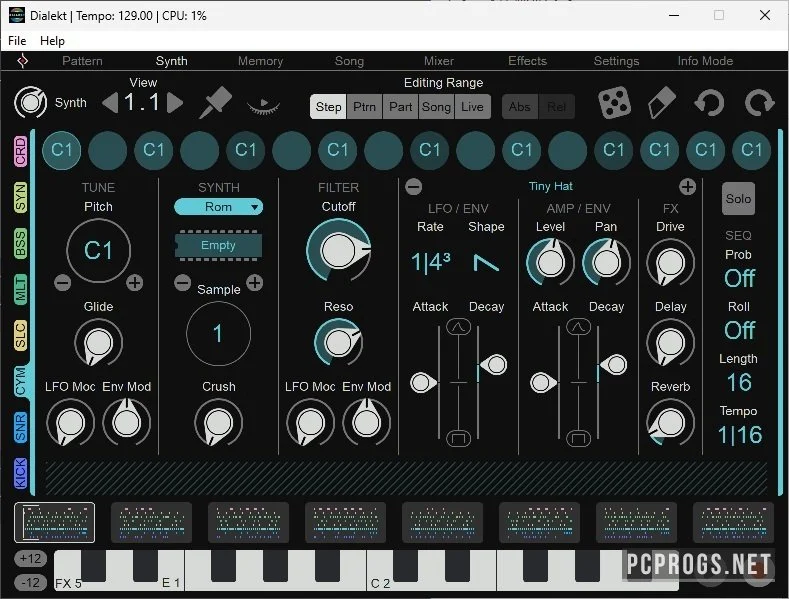Switch to the Effects tab
The image size is (789, 599).
527,61
